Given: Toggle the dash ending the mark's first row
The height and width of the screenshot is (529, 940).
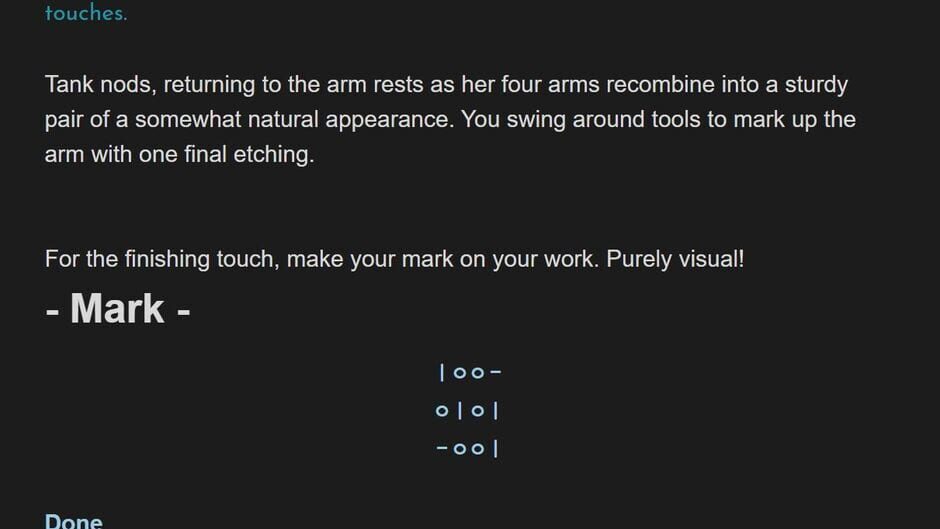Looking at the screenshot, I should [496, 373].
